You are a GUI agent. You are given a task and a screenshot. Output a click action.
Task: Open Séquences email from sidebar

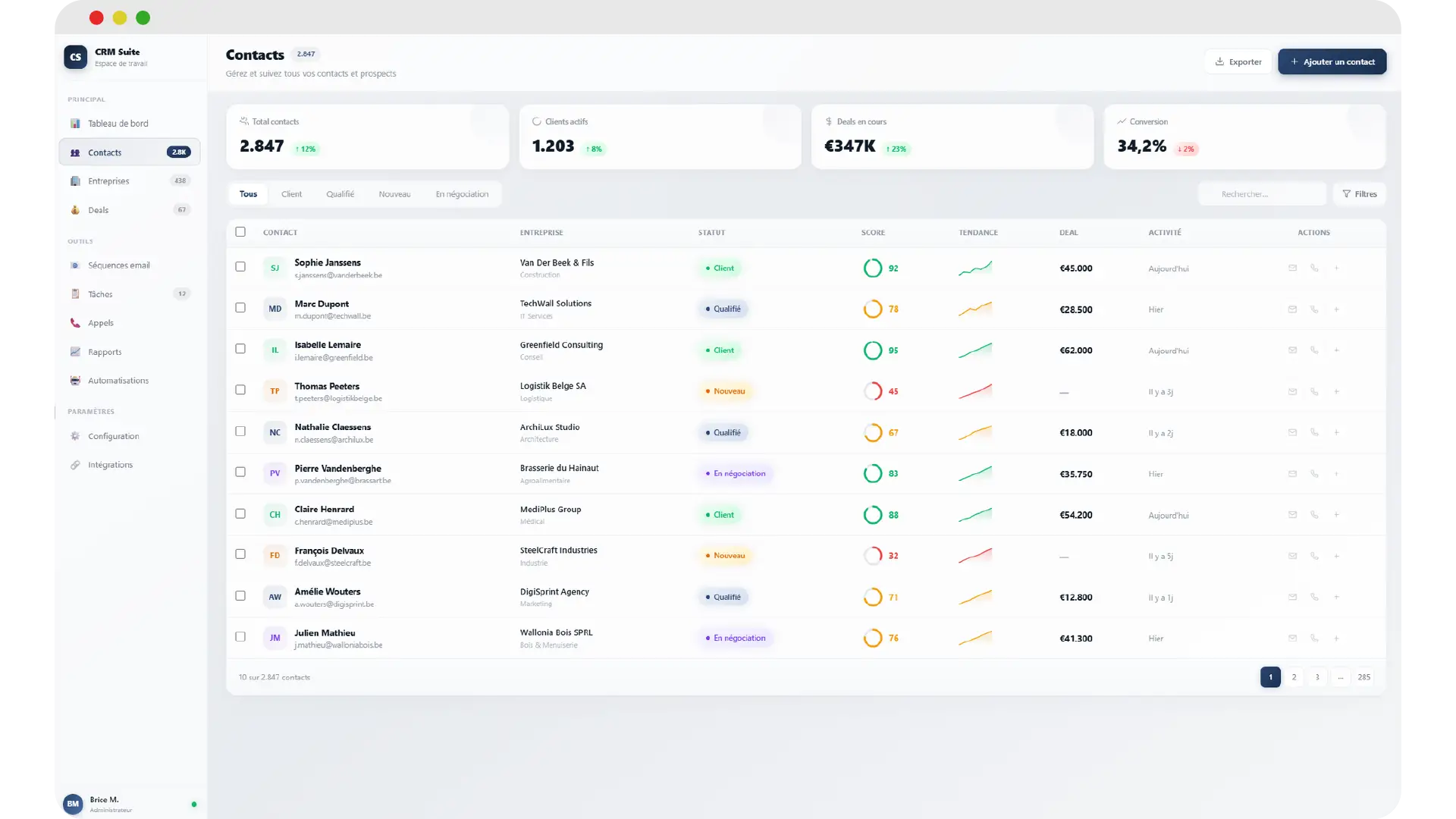pyautogui.click(x=118, y=265)
